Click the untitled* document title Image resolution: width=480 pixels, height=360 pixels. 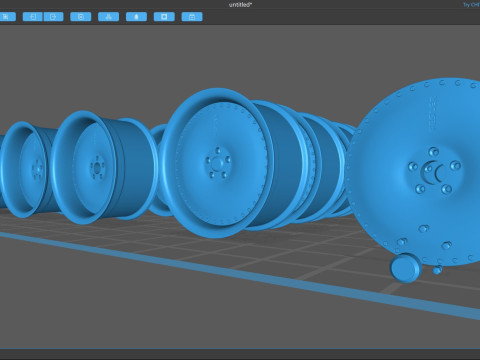tap(240, 5)
